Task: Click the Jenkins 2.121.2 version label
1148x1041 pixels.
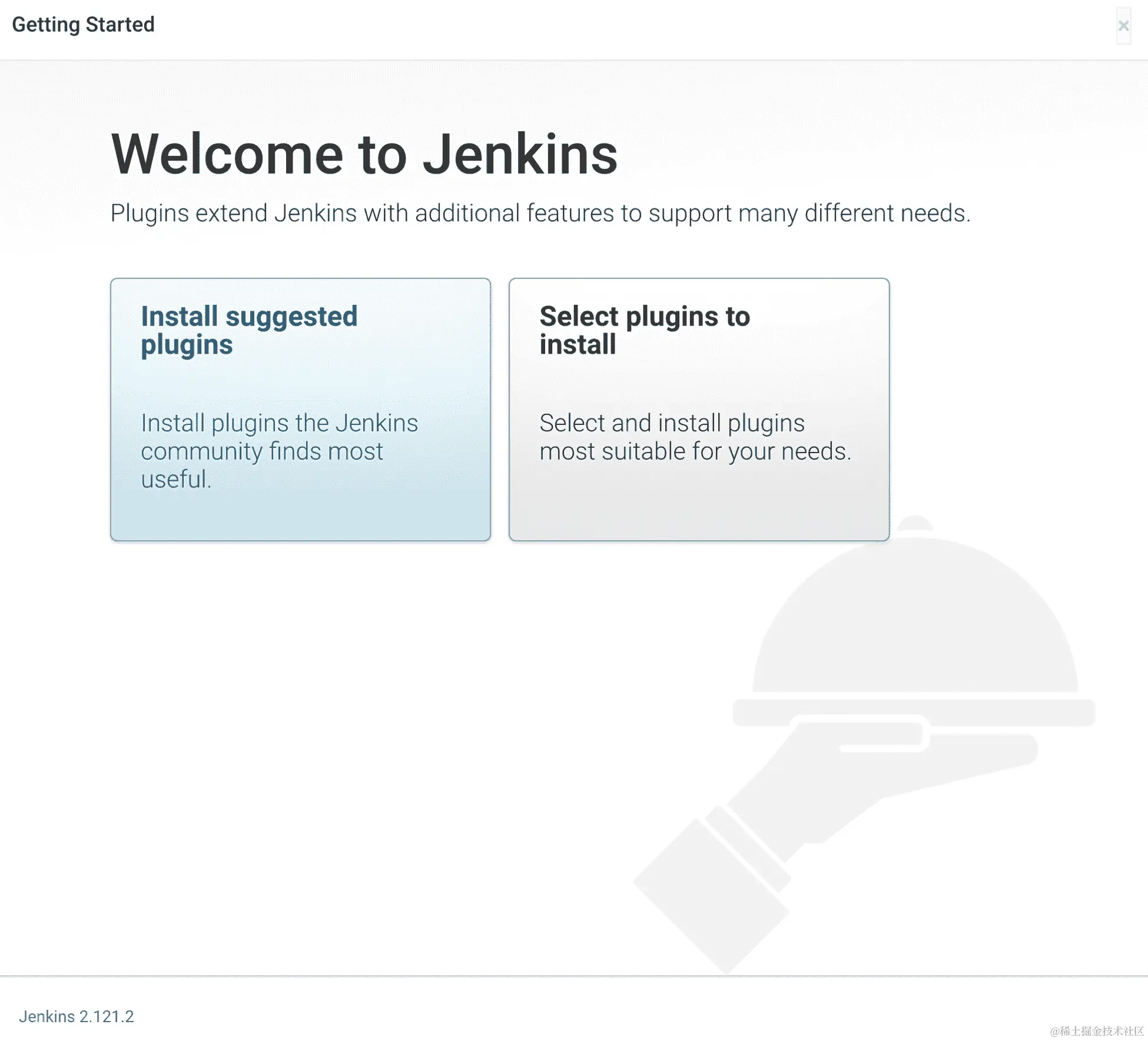Action: click(x=76, y=1016)
